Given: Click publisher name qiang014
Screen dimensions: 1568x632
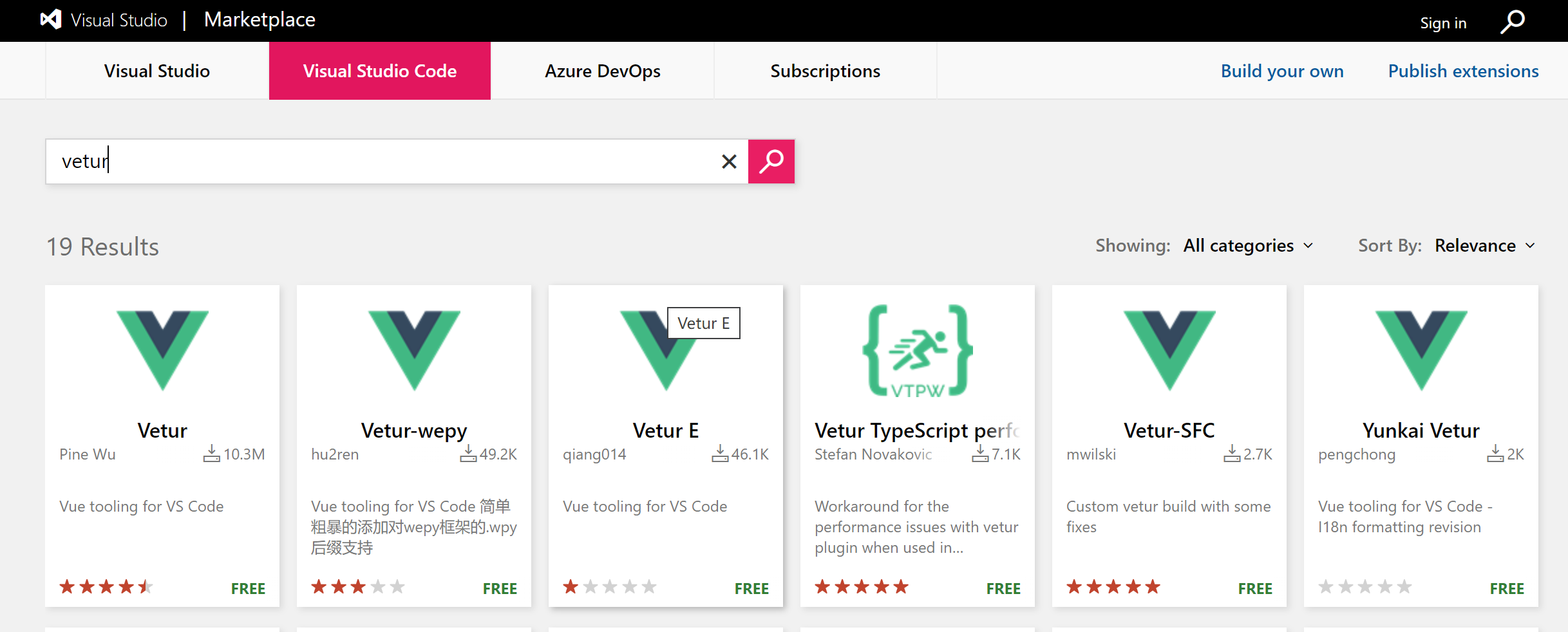Looking at the screenshot, I should [594, 454].
